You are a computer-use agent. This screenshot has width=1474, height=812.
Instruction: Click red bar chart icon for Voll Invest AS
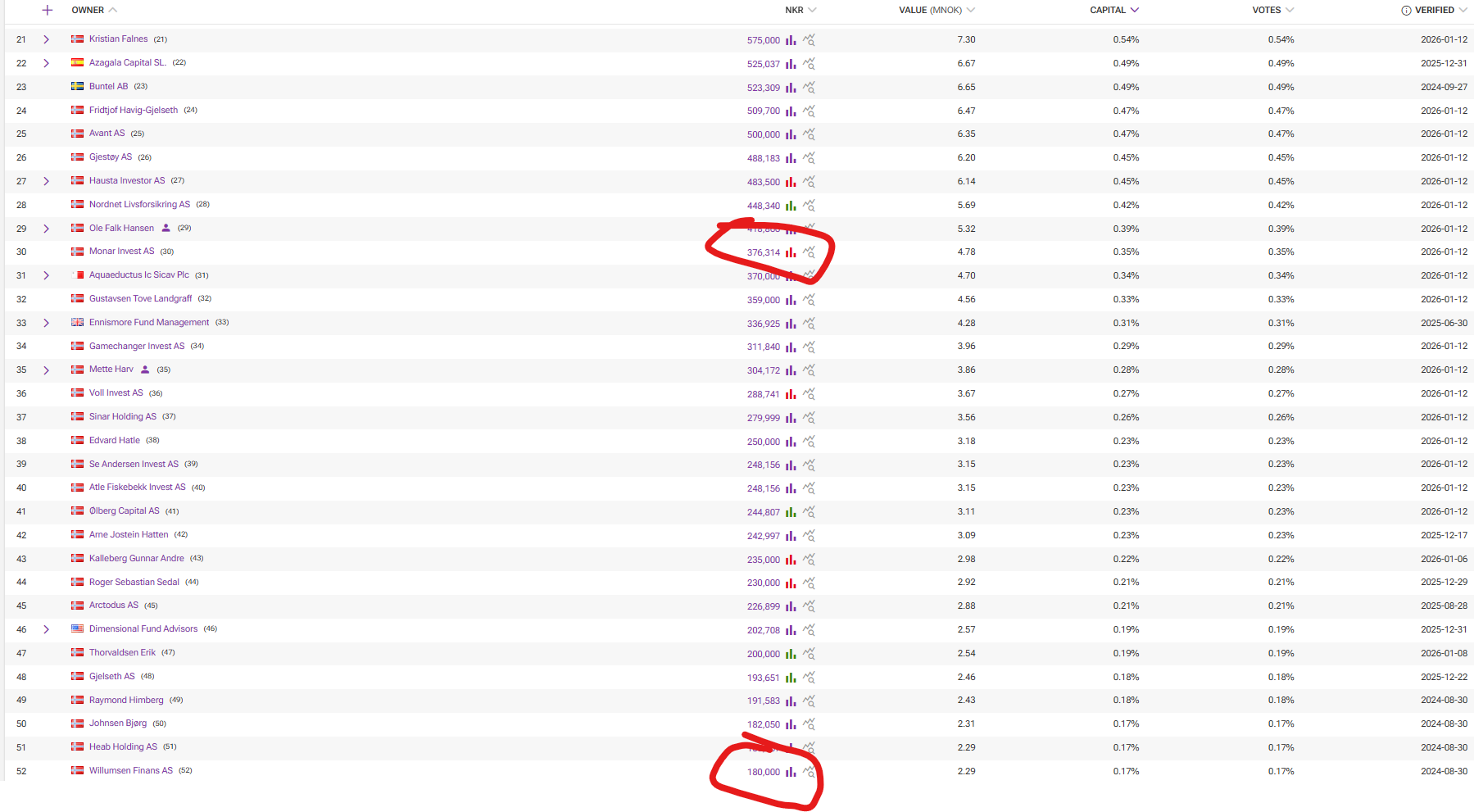[x=791, y=394]
